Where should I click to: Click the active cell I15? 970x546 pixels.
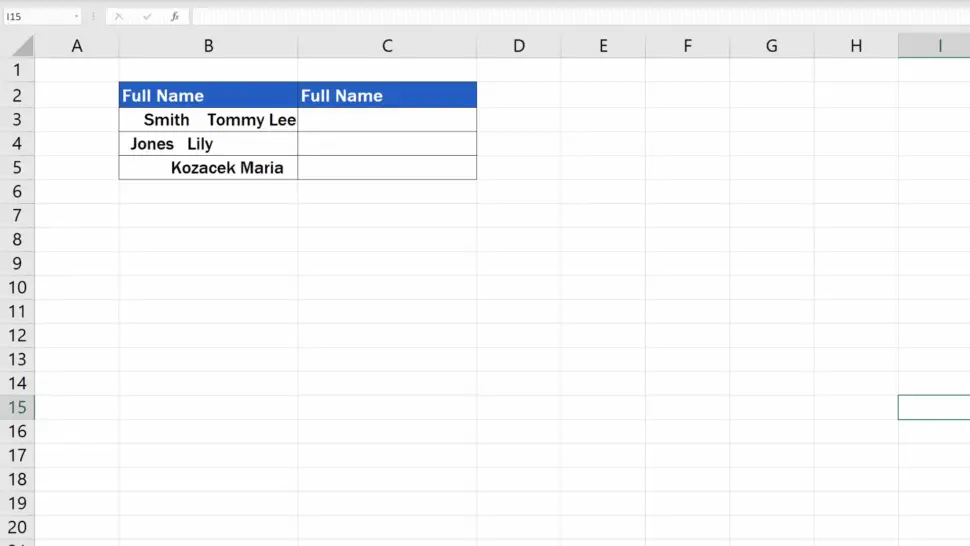pyautogui.click(x=934, y=407)
